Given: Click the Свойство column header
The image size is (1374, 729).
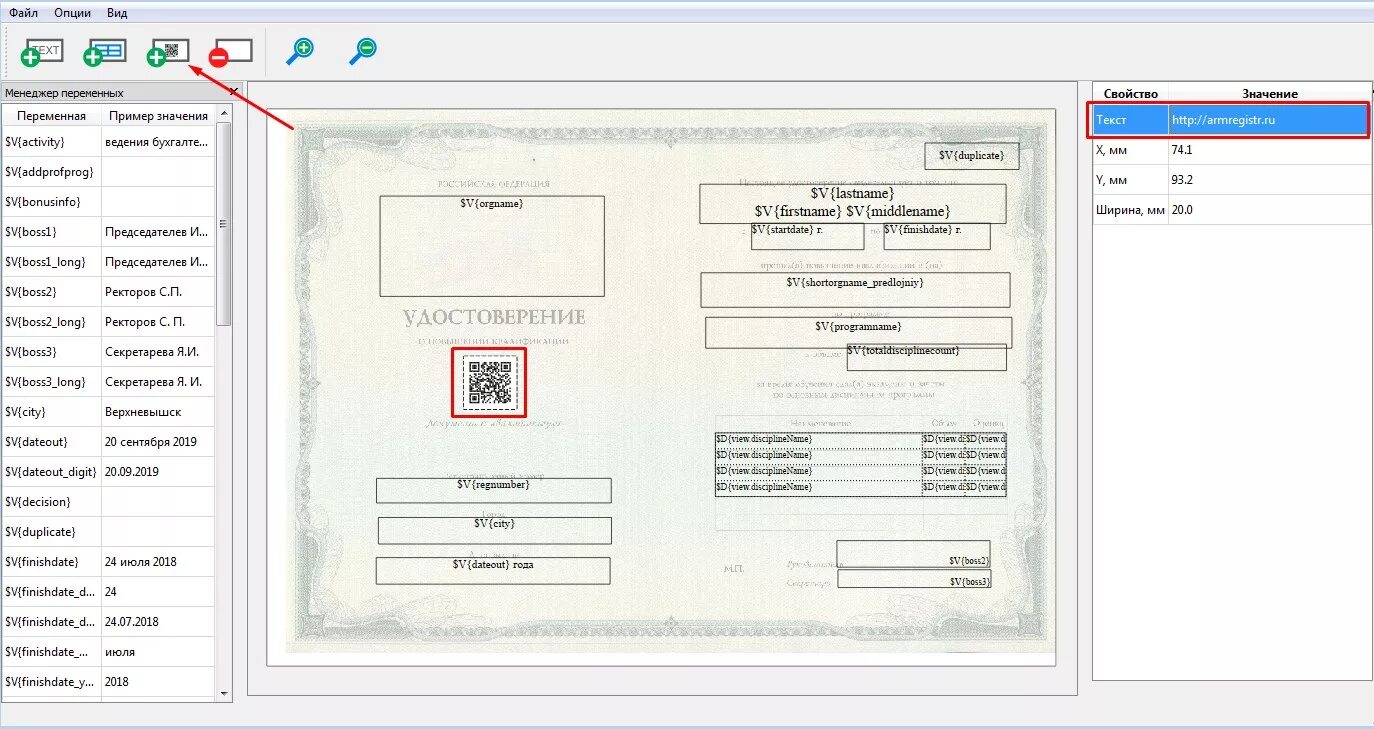Looking at the screenshot, I should tap(1130, 93).
